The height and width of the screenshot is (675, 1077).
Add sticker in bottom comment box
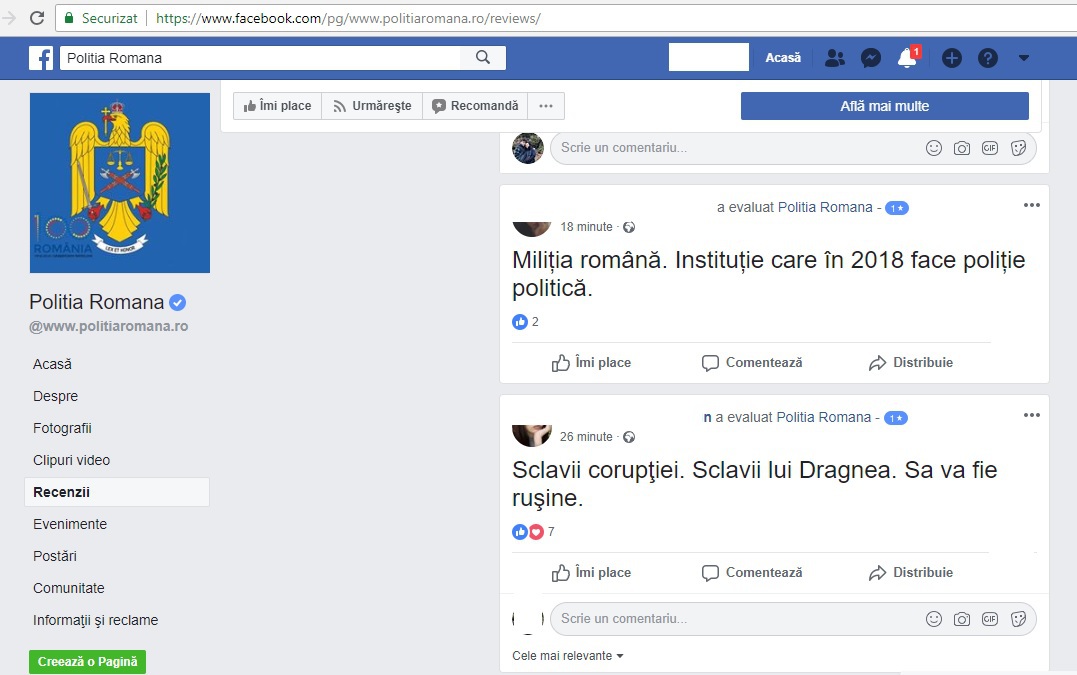(1019, 619)
